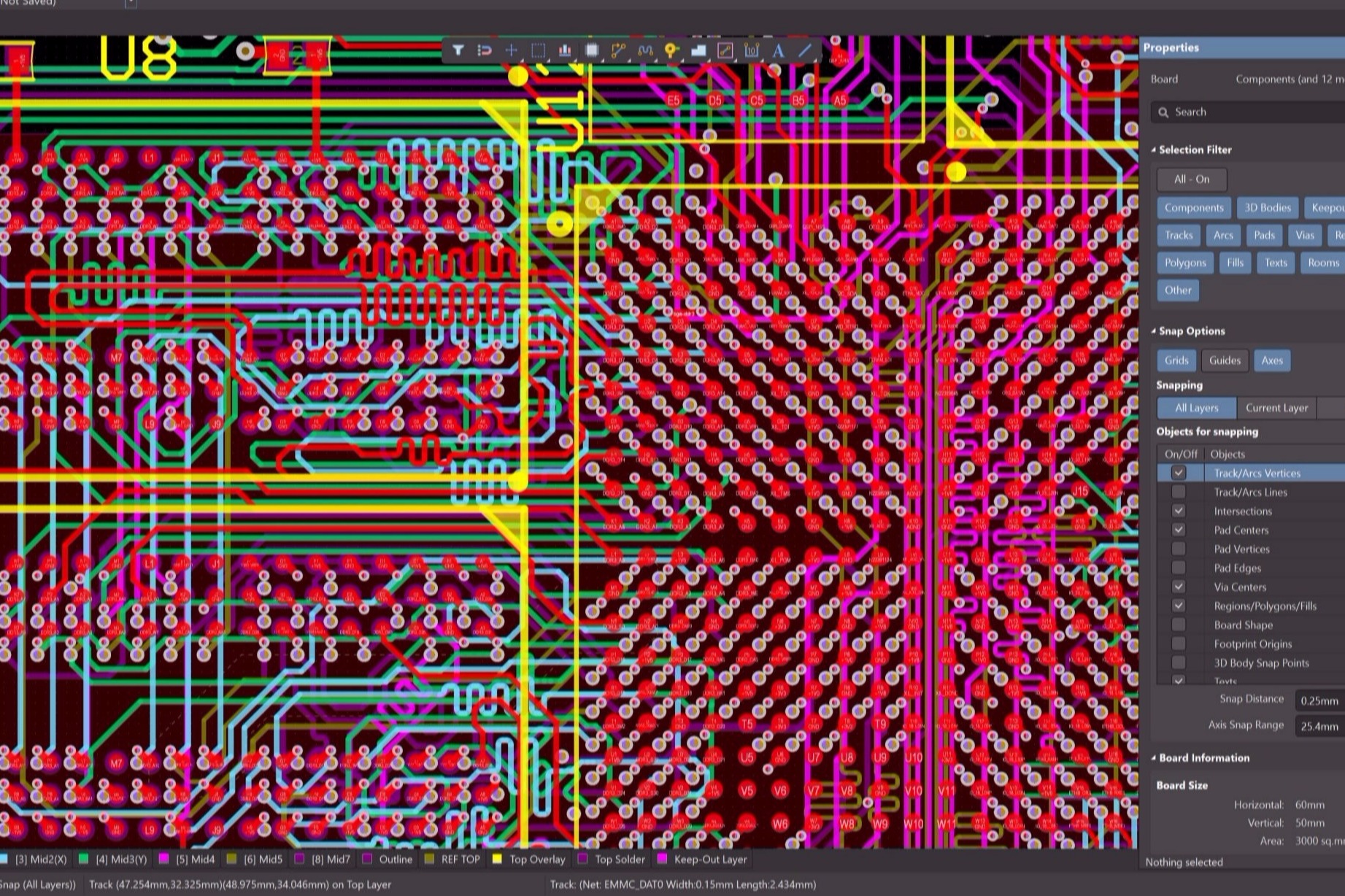
Task: Click the Snap Options magnet icon
Action: pyautogui.click(x=484, y=50)
